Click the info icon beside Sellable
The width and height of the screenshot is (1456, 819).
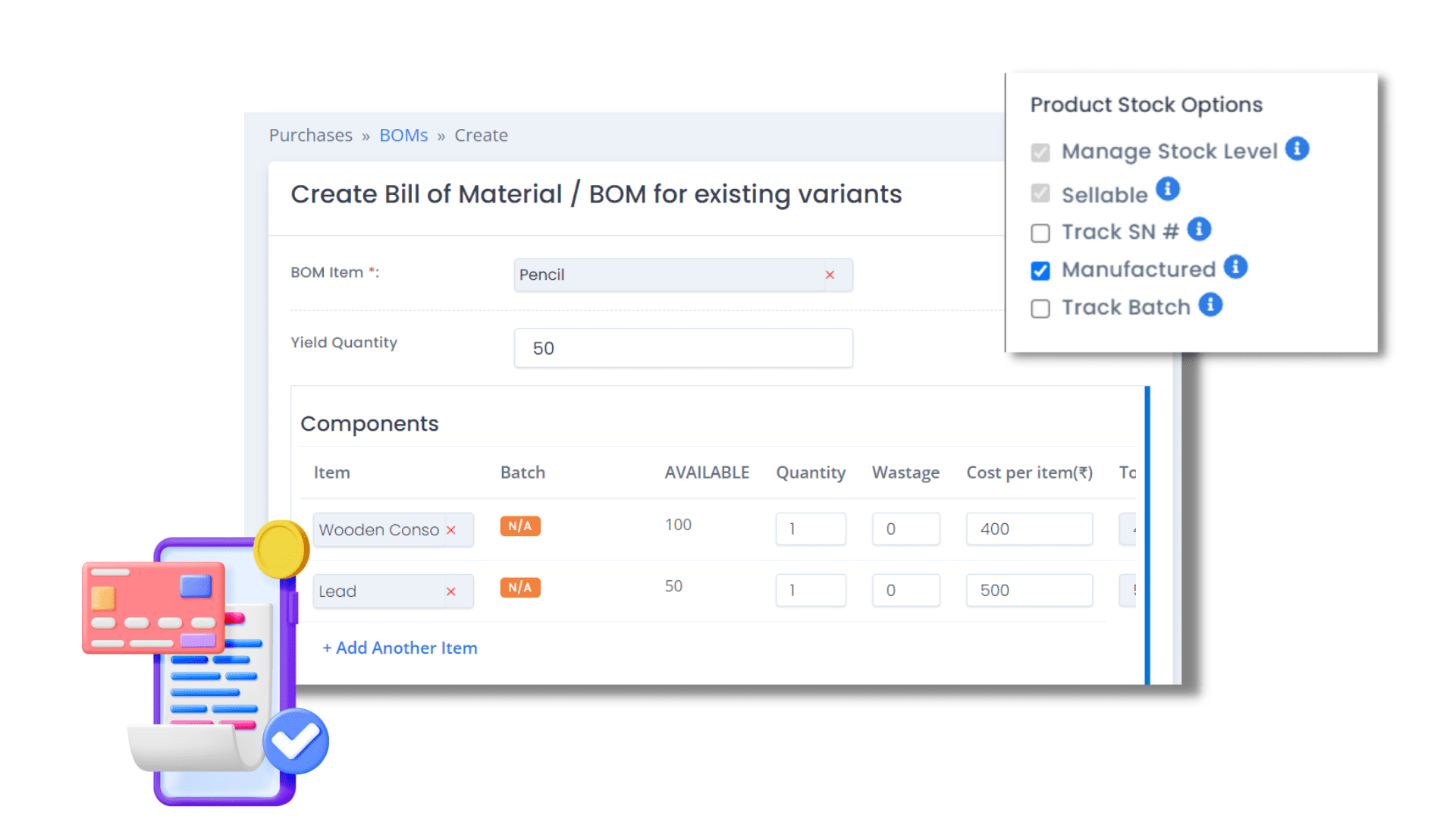coord(1167,190)
